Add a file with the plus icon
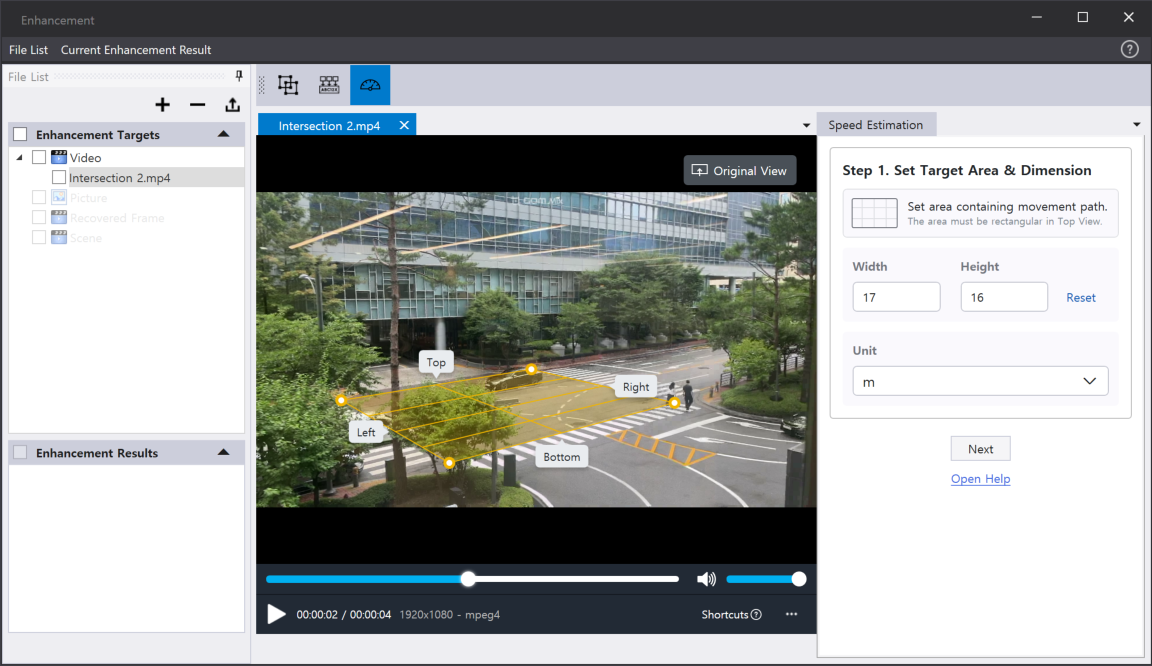 [163, 105]
